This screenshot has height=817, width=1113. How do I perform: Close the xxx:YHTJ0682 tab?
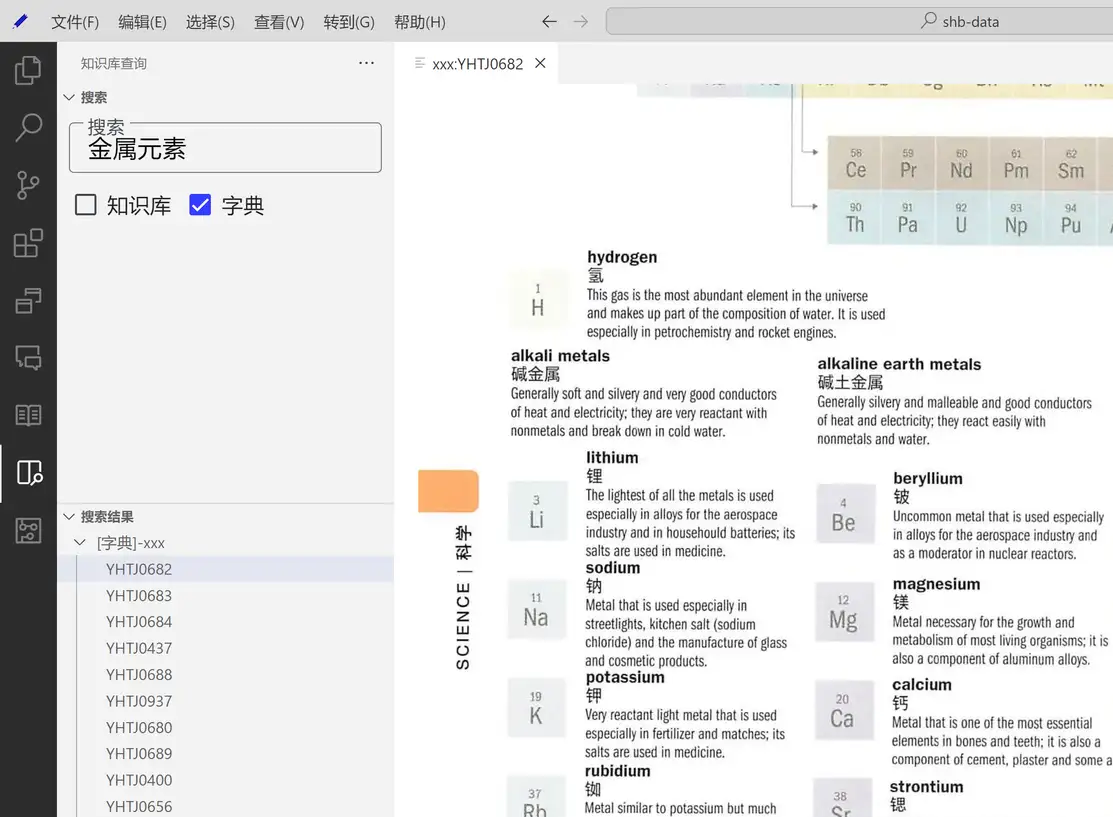(x=540, y=63)
